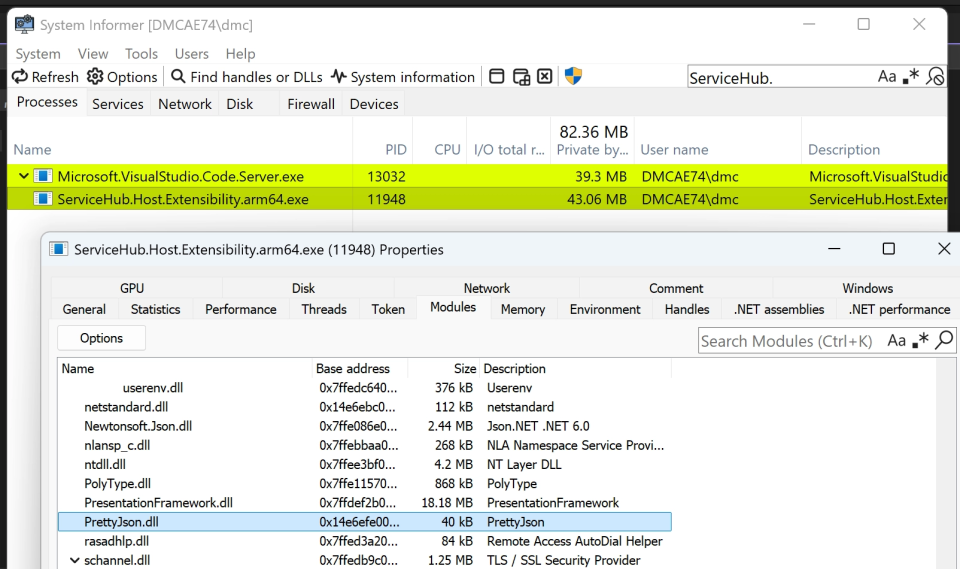Open the Windows tab
960x569 pixels.
point(868,288)
